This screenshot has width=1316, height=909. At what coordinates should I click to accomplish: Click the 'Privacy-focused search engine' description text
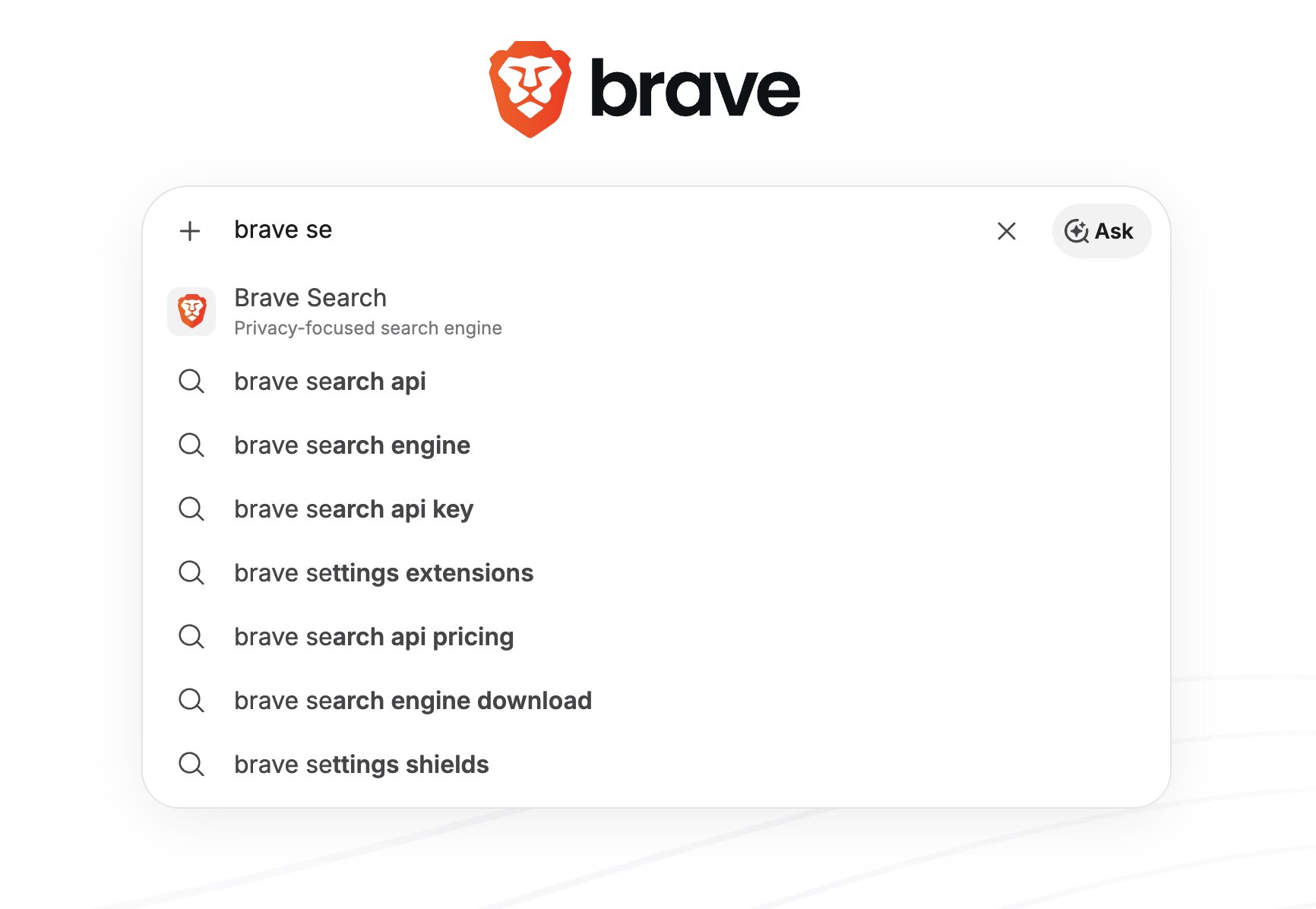pos(367,328)
